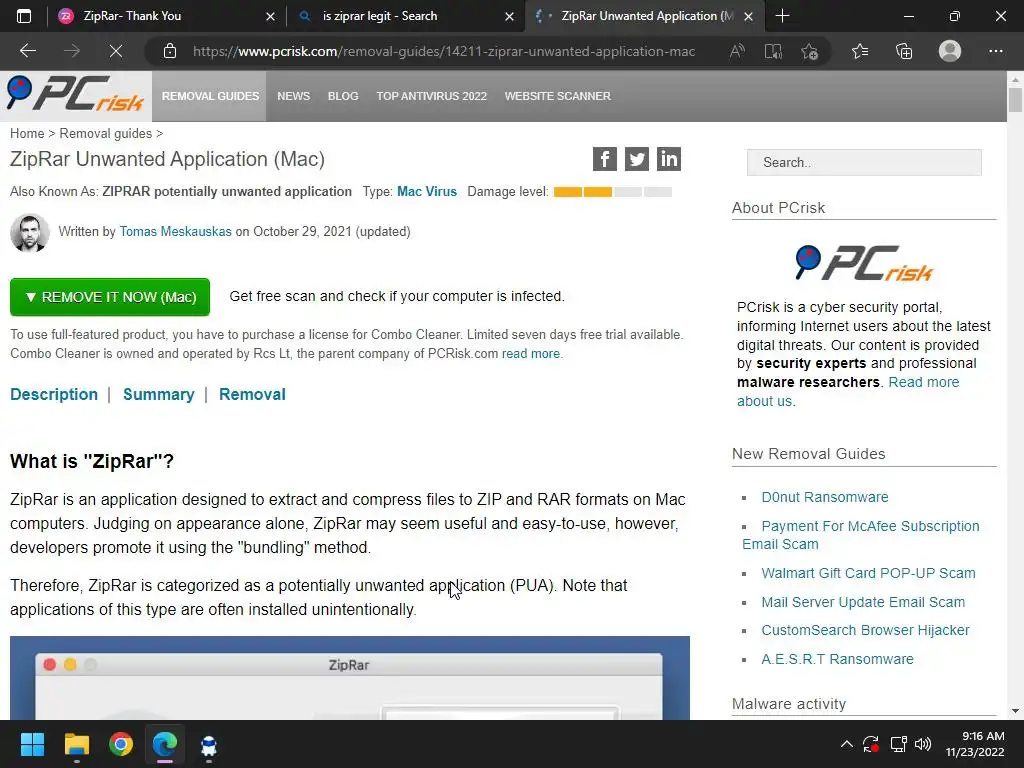Click the Removal guides breadcrumb link
Image resolution: width=1024 pixels, height=768 pixels.
(x=105, y=133)
